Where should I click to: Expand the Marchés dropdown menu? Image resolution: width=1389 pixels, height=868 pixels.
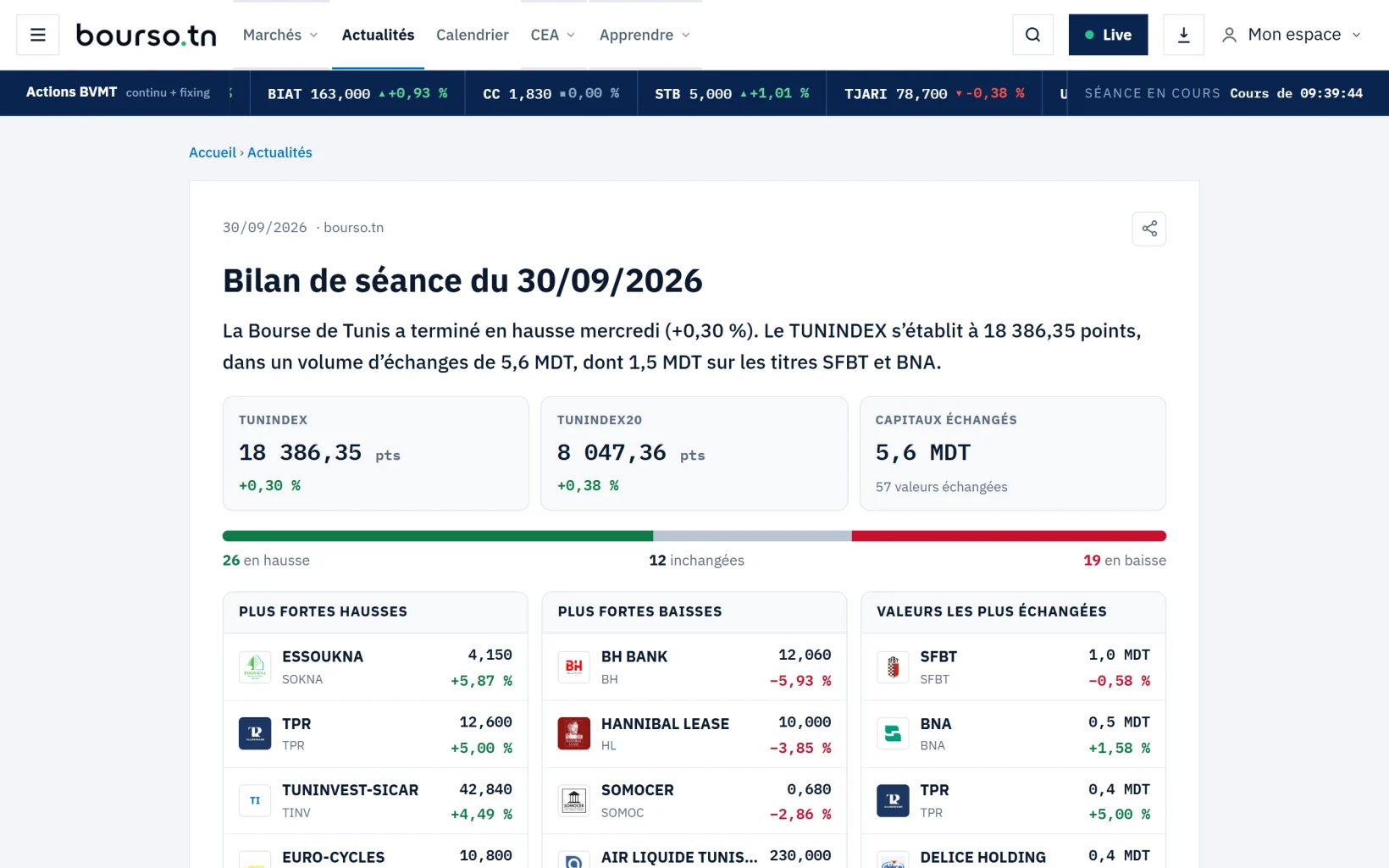280,35
